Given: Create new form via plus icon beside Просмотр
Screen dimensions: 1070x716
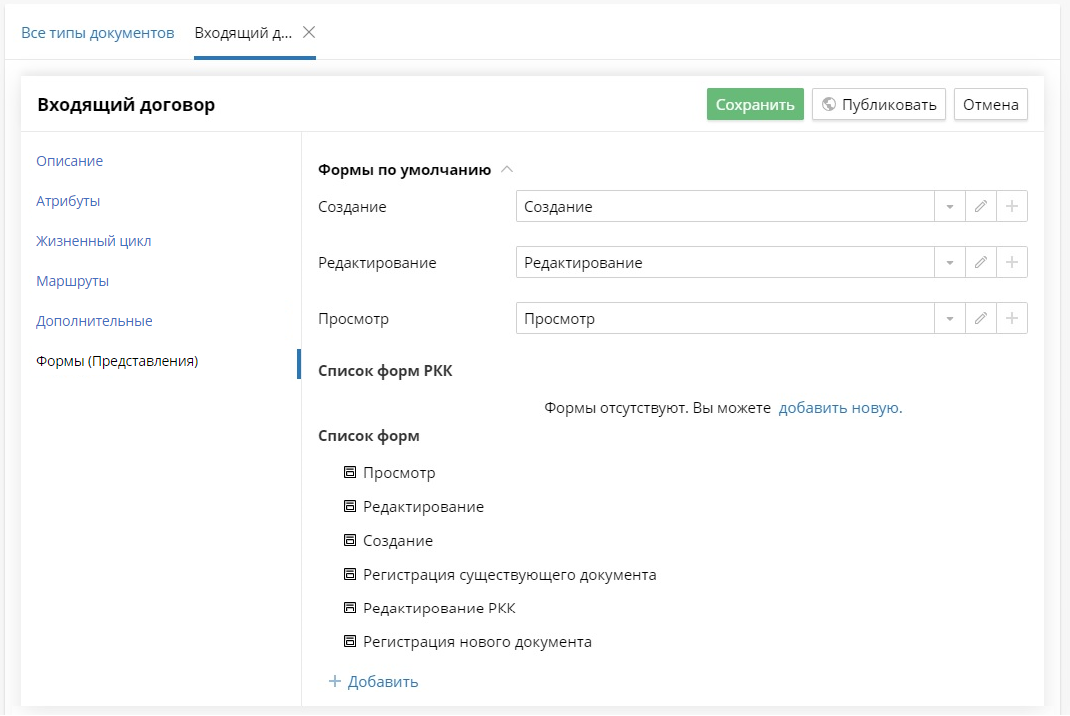Looking at the screenshot, I should pos(1012,318).
